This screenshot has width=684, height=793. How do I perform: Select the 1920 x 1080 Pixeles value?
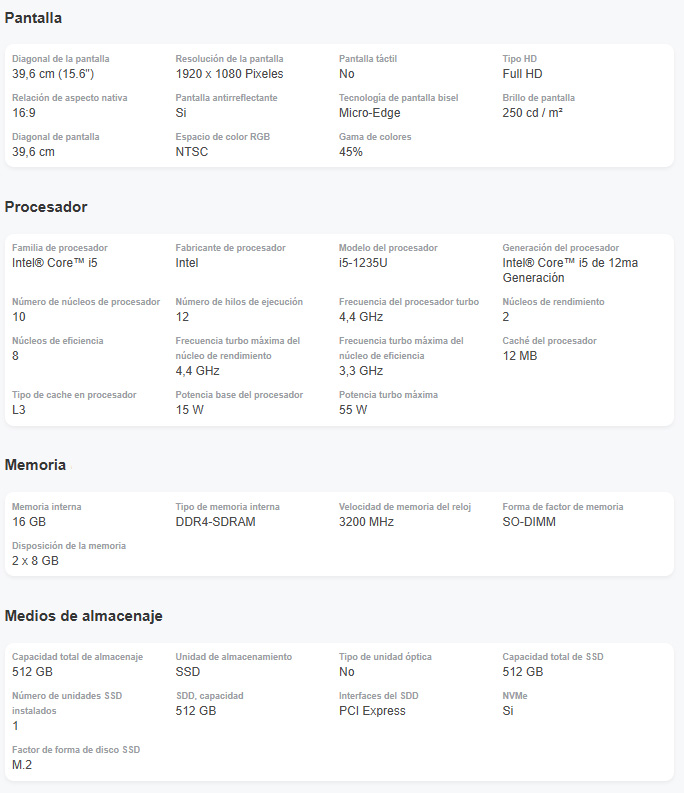229,74
